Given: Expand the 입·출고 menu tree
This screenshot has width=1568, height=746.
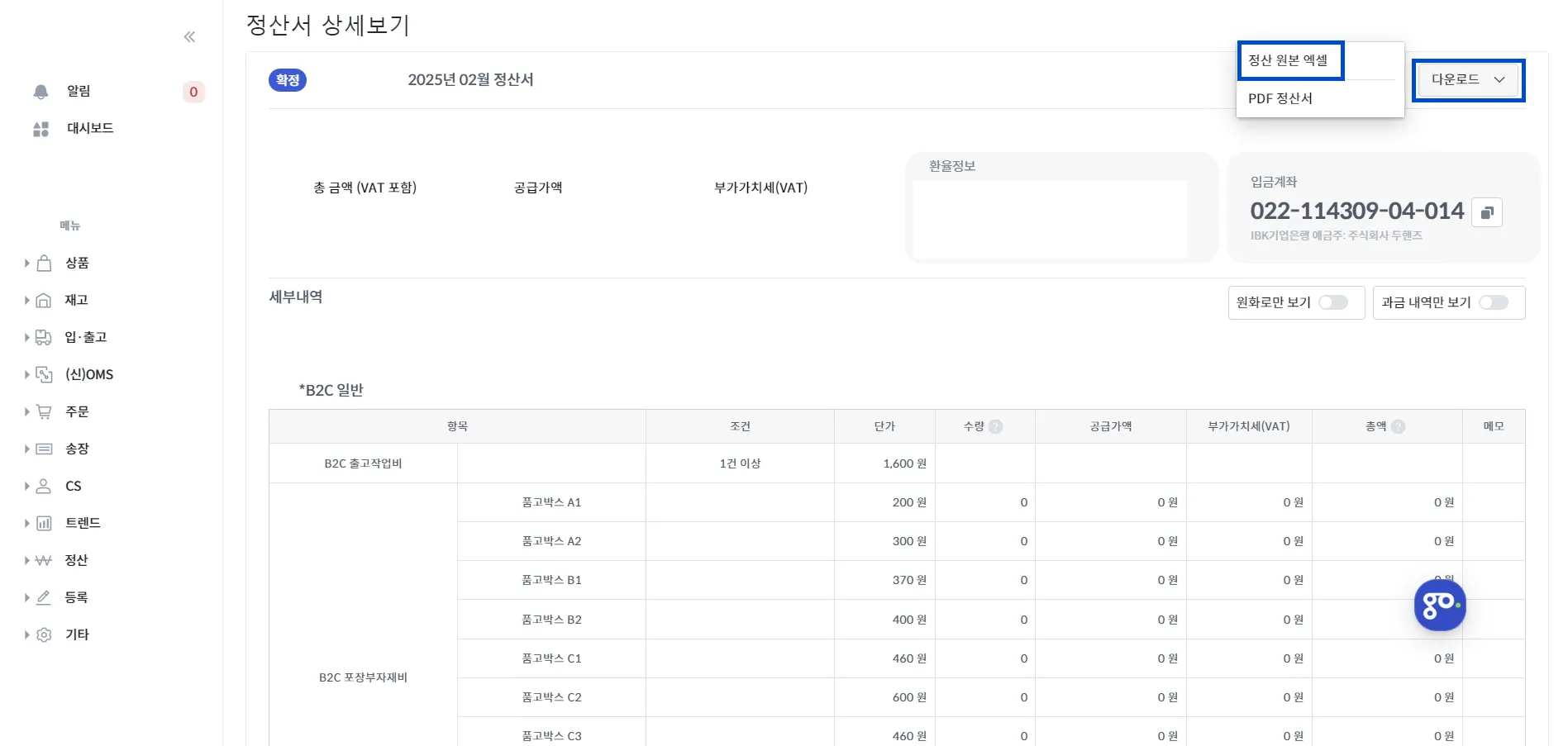Looking at the screenshot, I should point(26,337).
